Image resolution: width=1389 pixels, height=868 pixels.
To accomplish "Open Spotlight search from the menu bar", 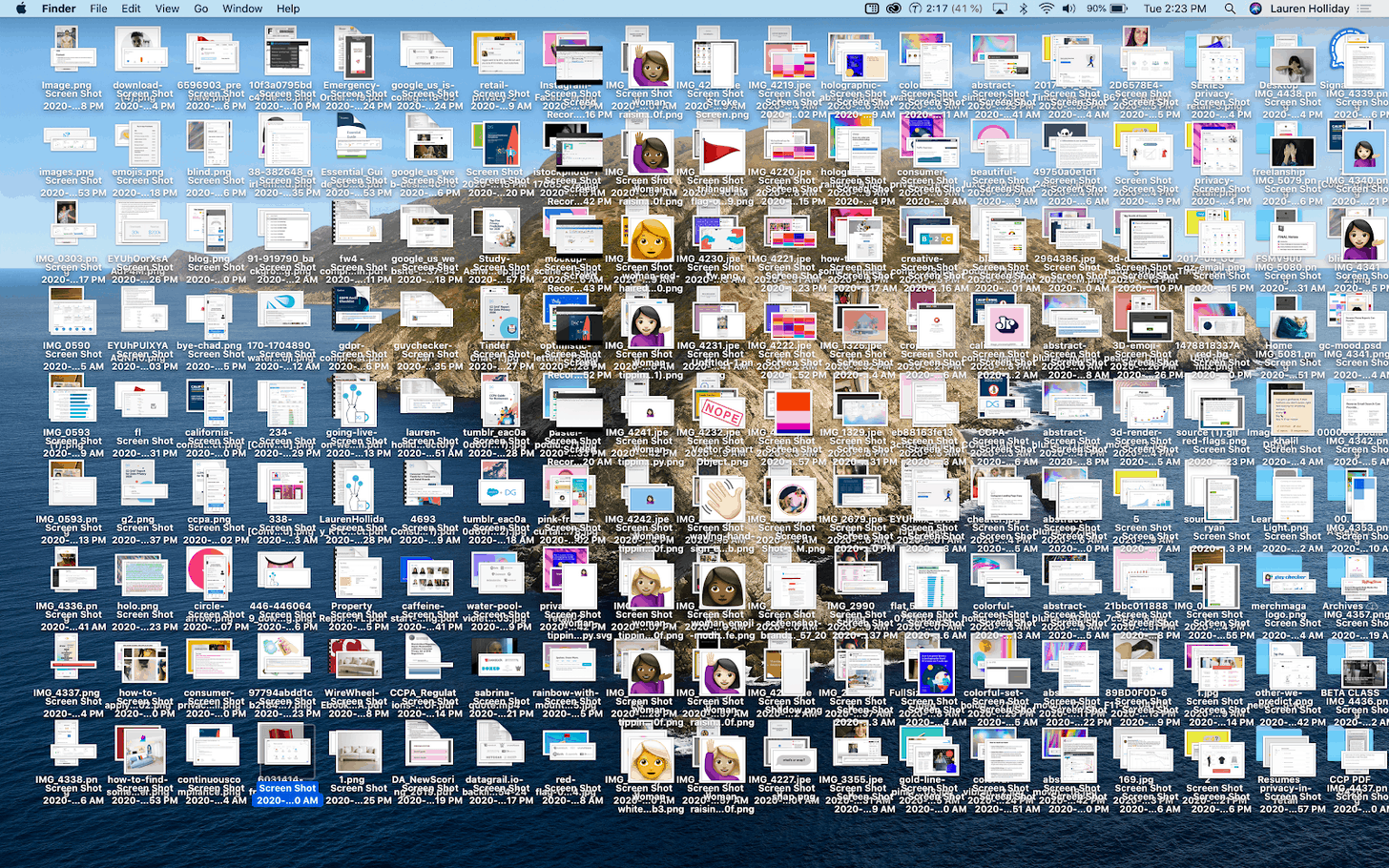I will [x=1230, y=9].
